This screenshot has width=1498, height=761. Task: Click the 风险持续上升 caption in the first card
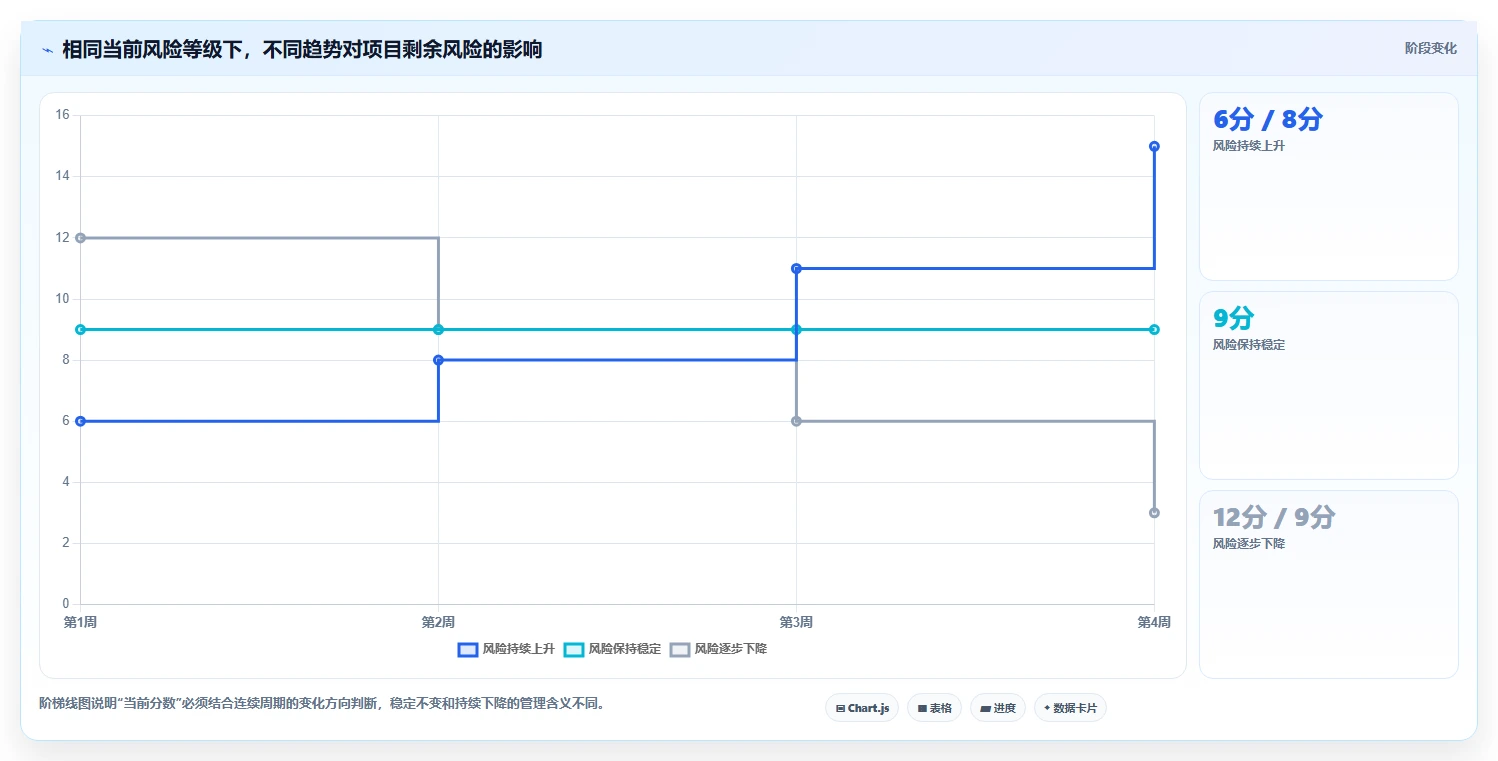click(x=1248, y=146)
